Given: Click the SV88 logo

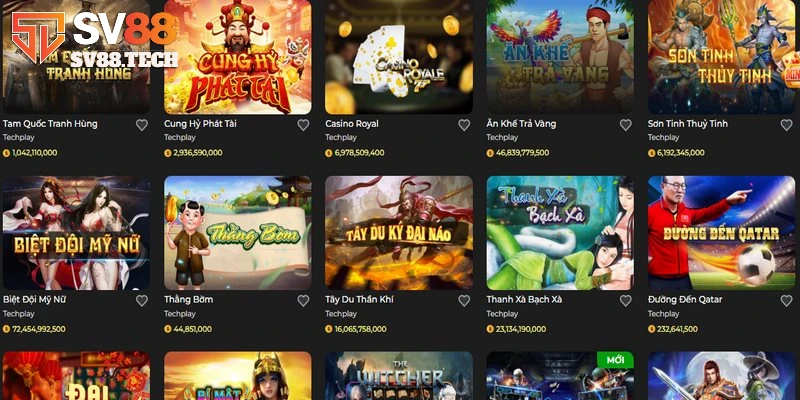Looking at the screenshot, I should tap(94, 38).
